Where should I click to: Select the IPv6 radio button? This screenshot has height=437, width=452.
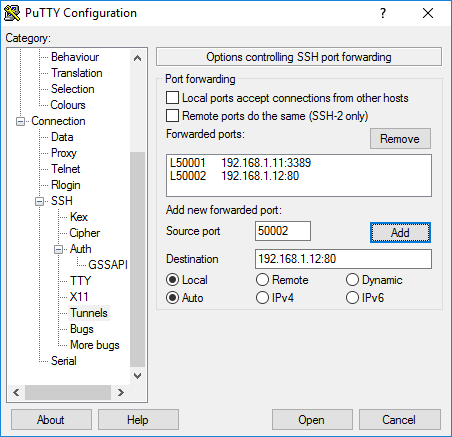(x=352, y=298)
